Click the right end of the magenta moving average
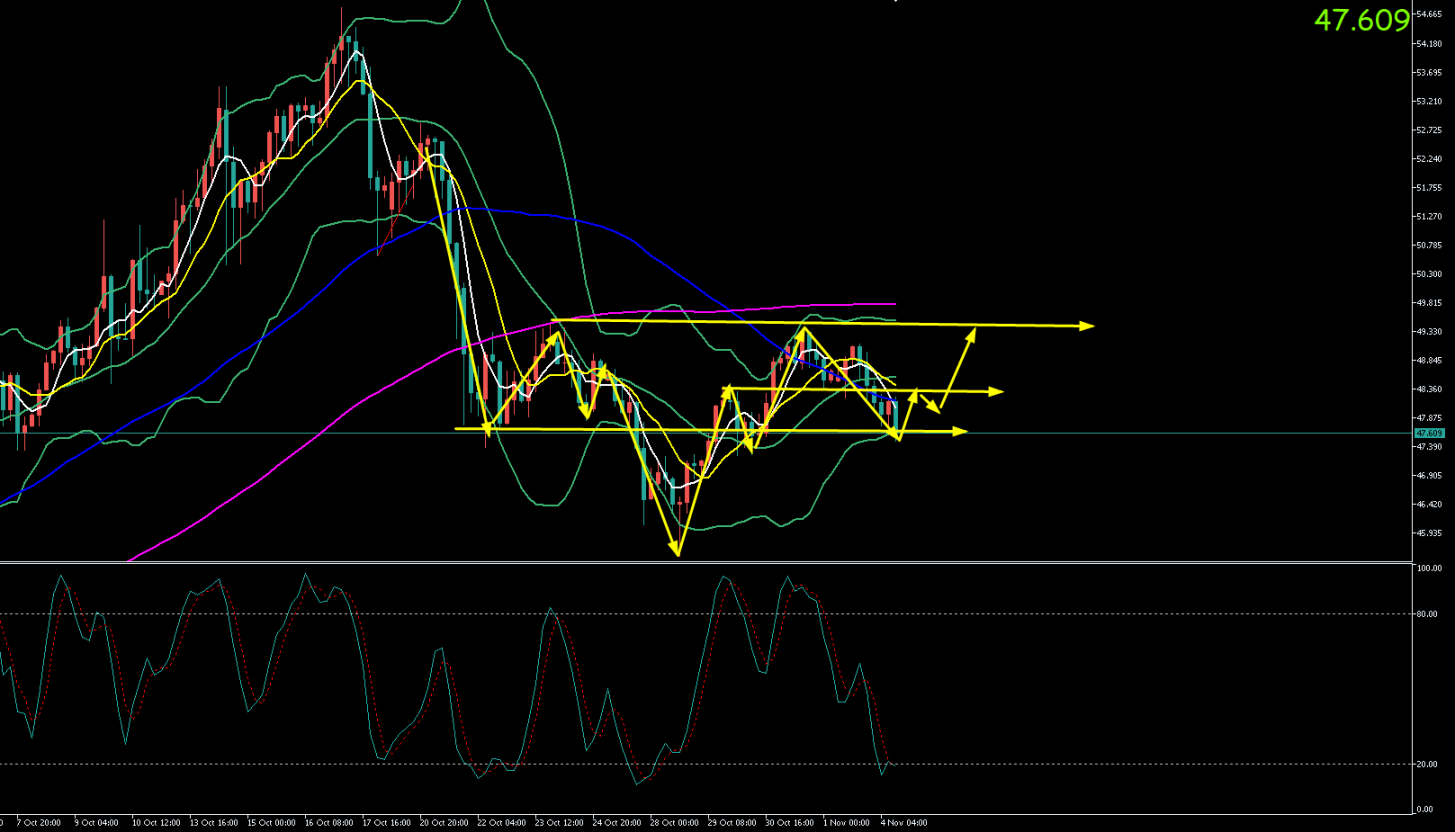Viewport: 1455px width, 832px height. [x=894, y=304]
